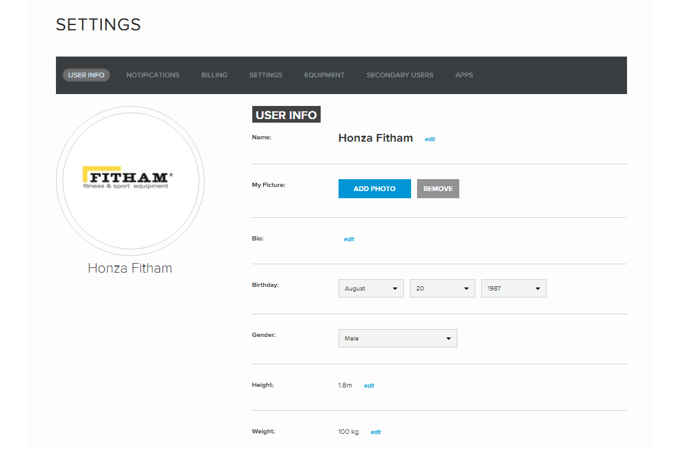Open the Billing tab

click(x=214, y=75)
